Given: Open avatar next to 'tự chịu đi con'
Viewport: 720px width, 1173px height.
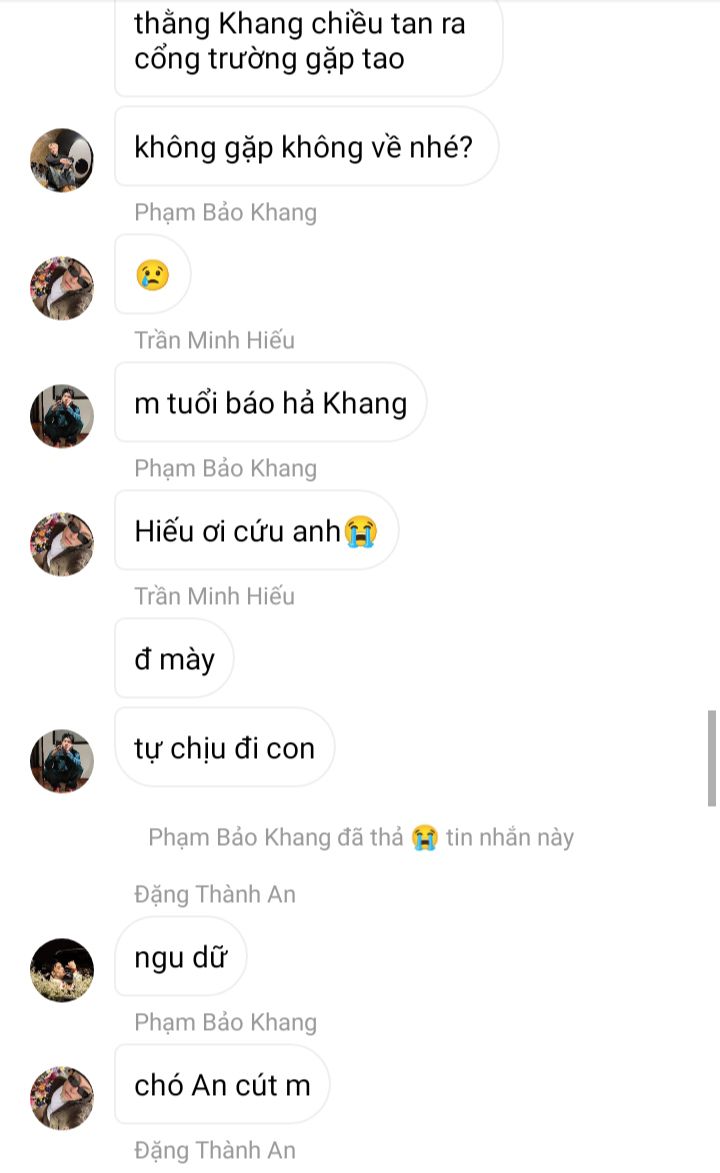Looking at the screenshot, I should 61,761.
